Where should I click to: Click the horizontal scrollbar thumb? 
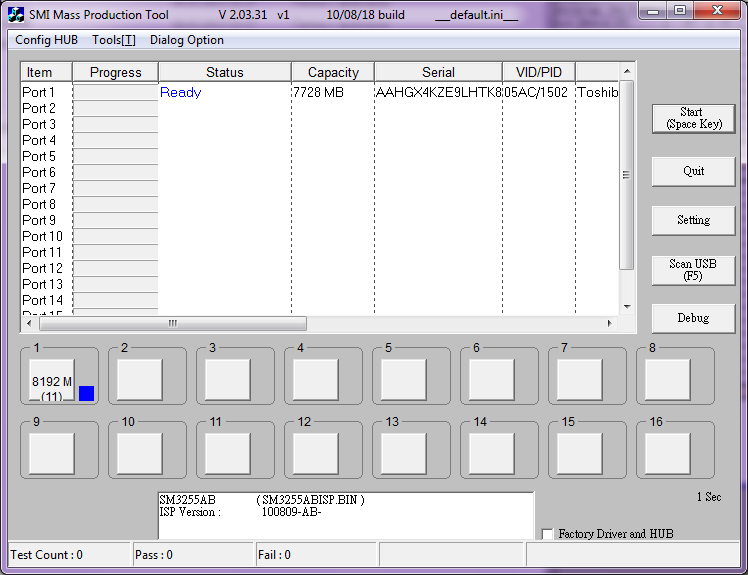pos(173,324)
